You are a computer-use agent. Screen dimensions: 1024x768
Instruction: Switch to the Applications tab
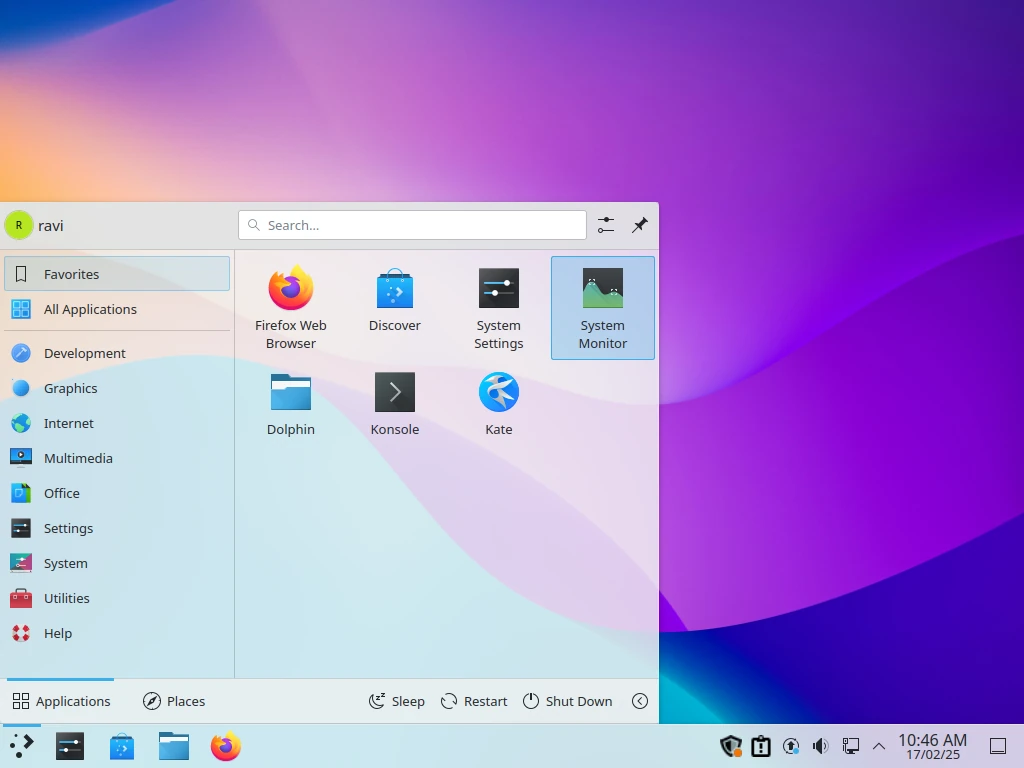point(61,701)
